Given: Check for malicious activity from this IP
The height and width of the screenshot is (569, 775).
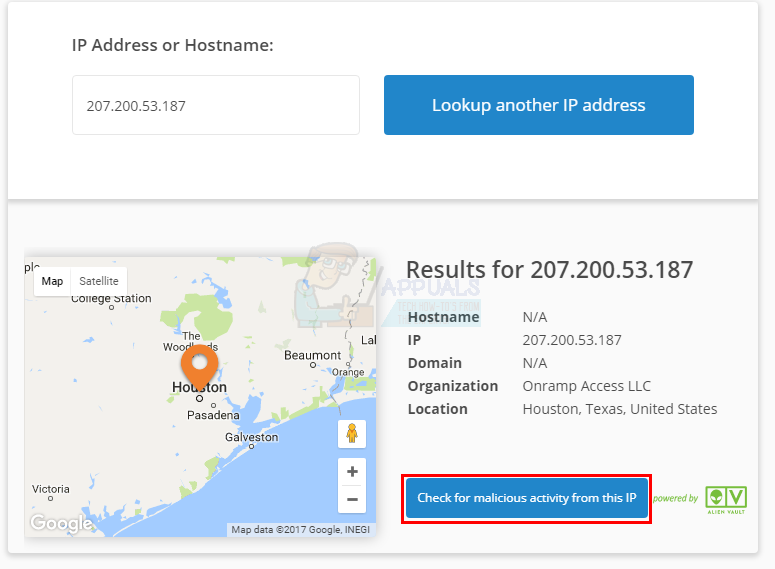Looking at the screenshot, I should [x=526, y=498].
